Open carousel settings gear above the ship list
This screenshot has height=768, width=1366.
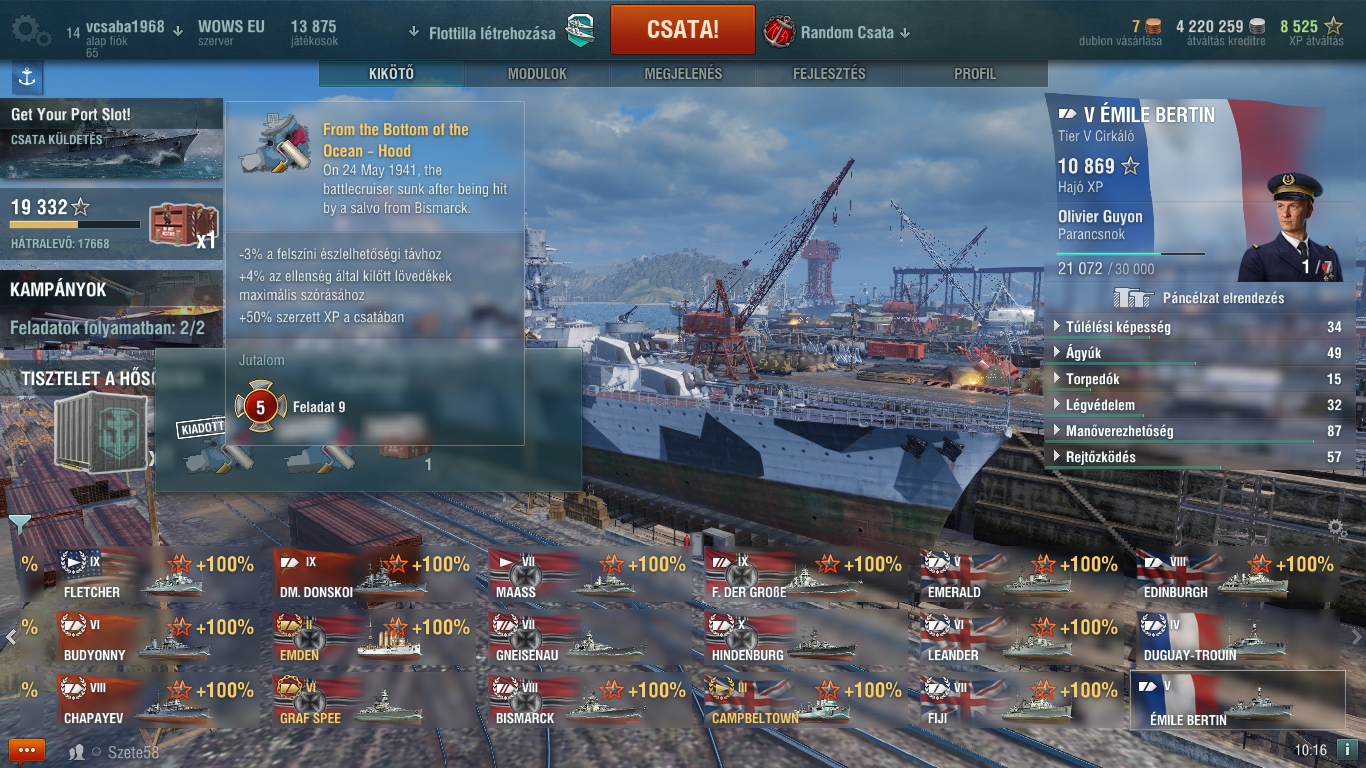point(1337,528)
